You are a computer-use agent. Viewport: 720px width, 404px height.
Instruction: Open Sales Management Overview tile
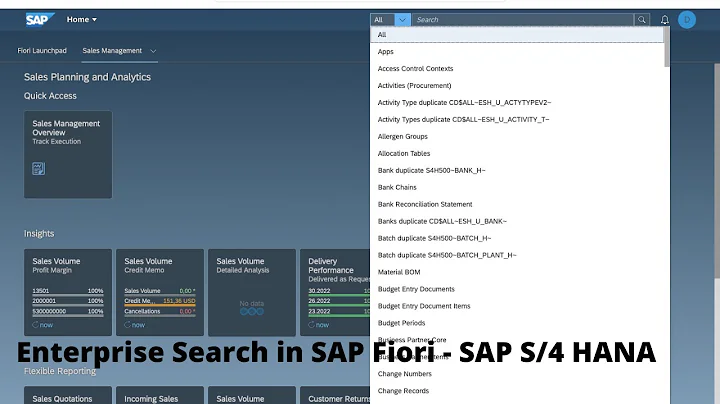68,154
